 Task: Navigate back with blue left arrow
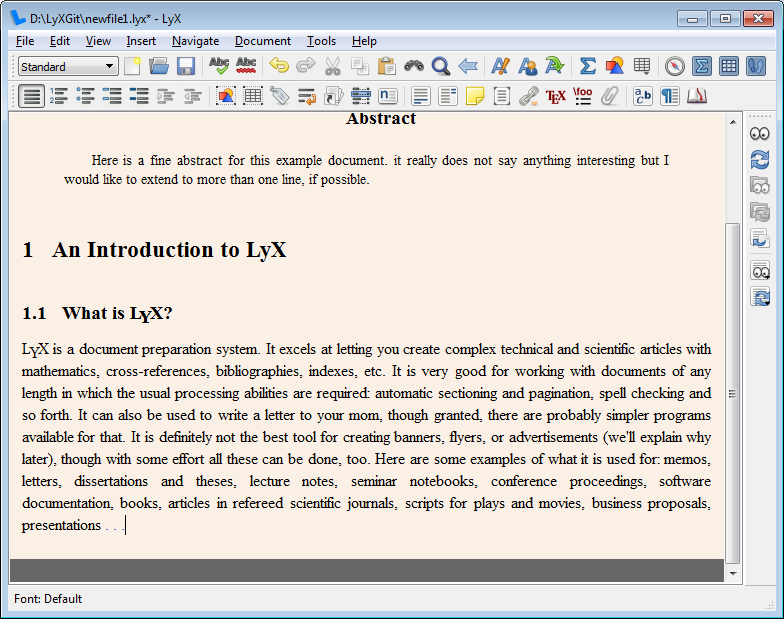468,66
